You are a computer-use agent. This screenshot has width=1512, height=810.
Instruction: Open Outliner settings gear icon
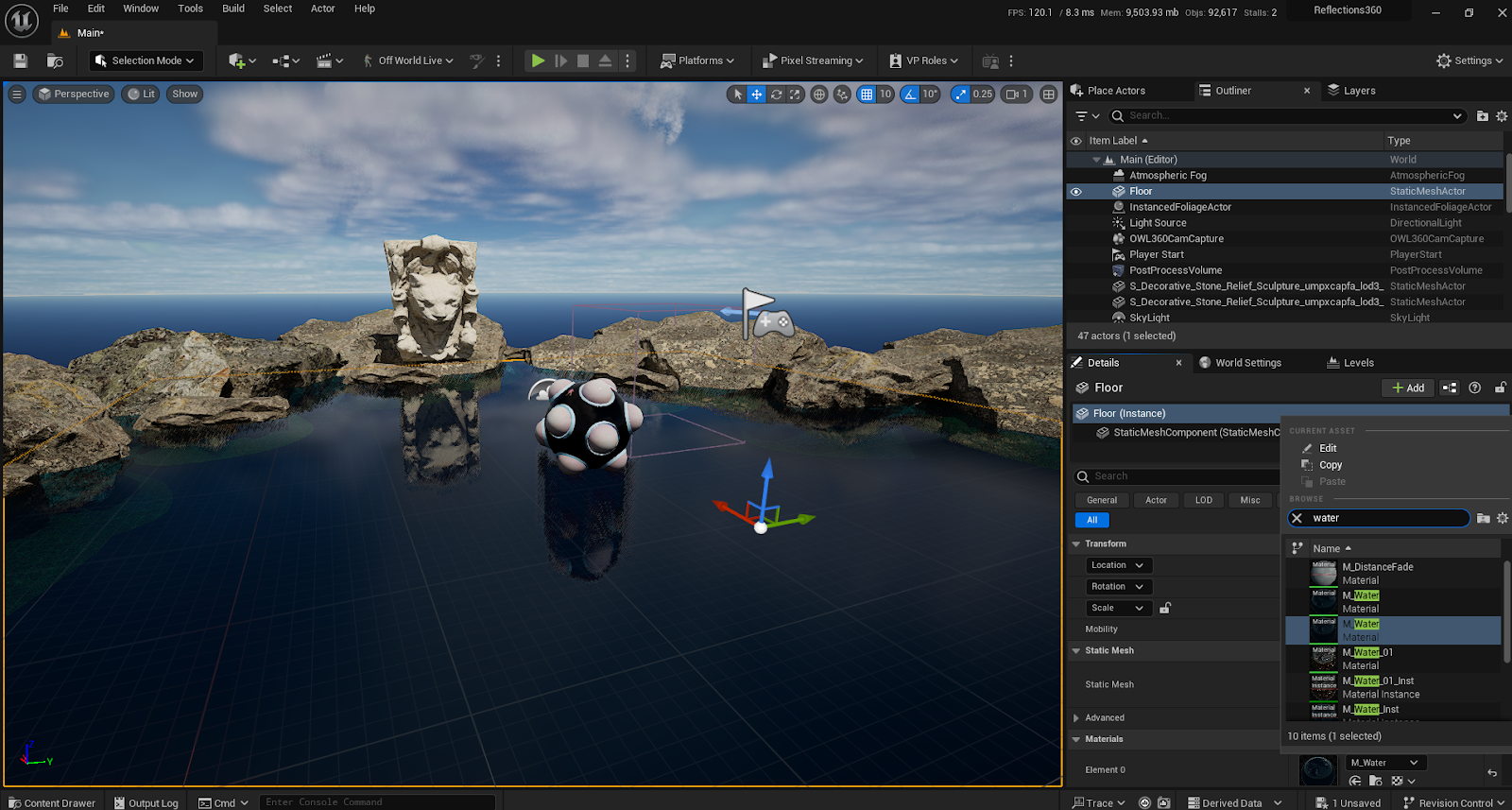point(1501,116)
